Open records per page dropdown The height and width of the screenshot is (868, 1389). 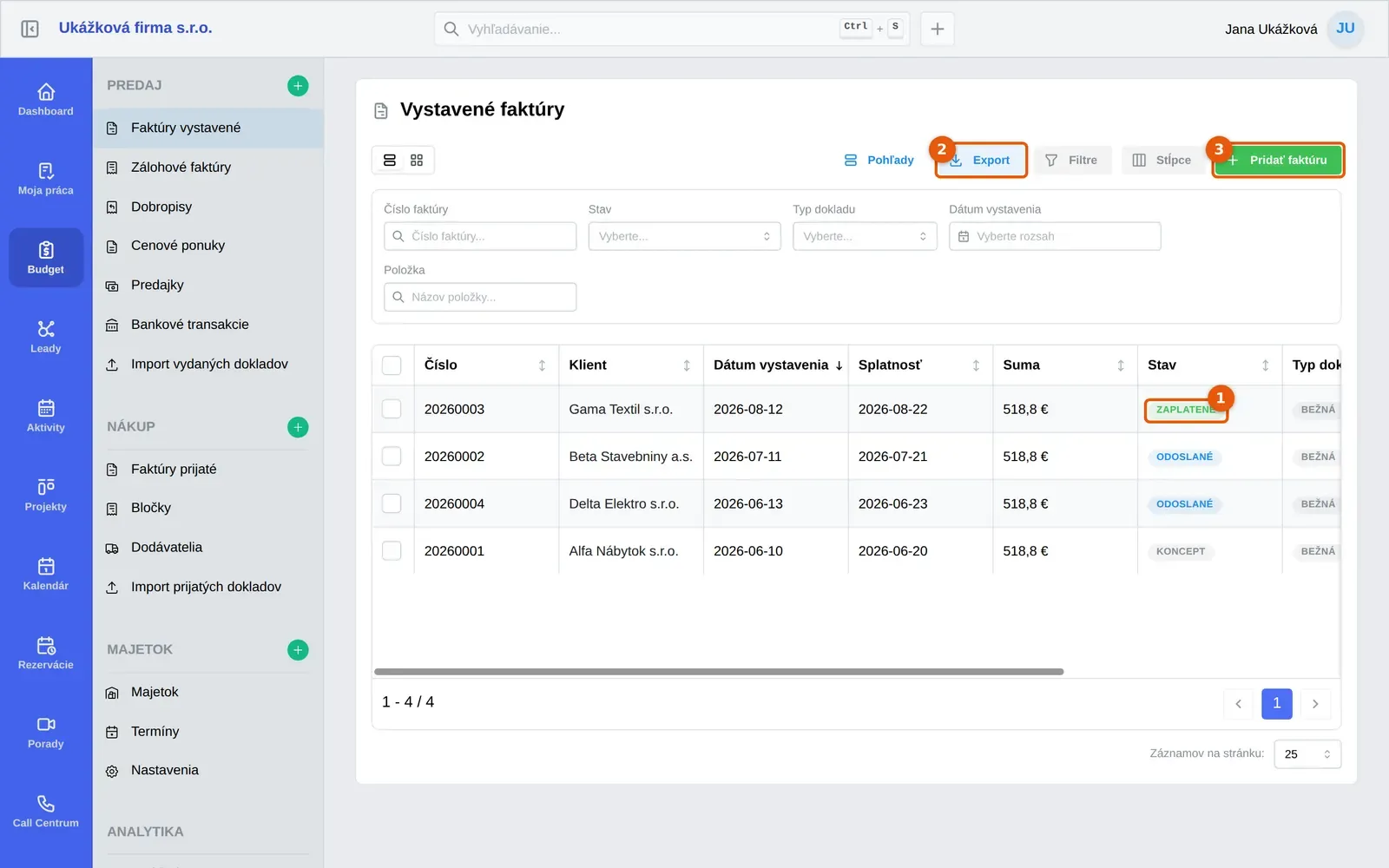click(x=1307, y=754)
